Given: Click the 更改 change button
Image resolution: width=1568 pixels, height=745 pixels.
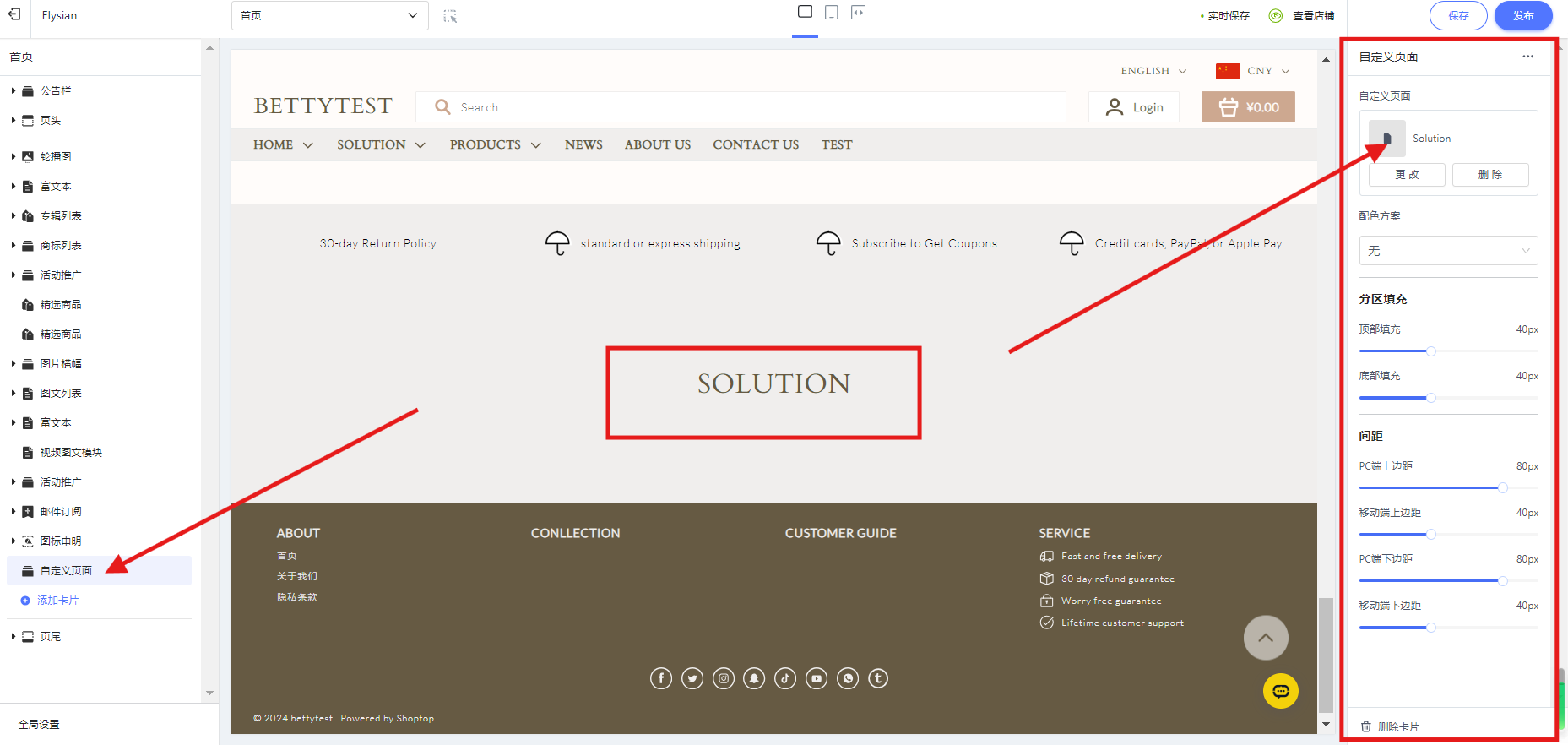Looking at the screenshot, I should coord(1406,175).
